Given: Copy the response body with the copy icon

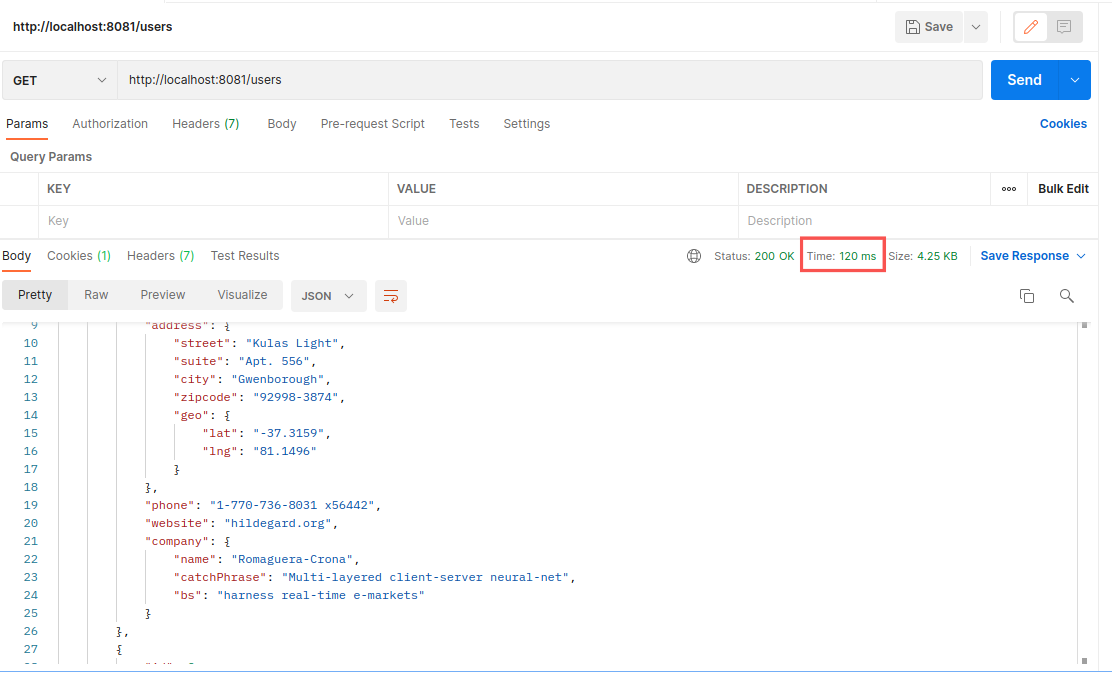Looking at the screenshot, I should coord(1027,296).
